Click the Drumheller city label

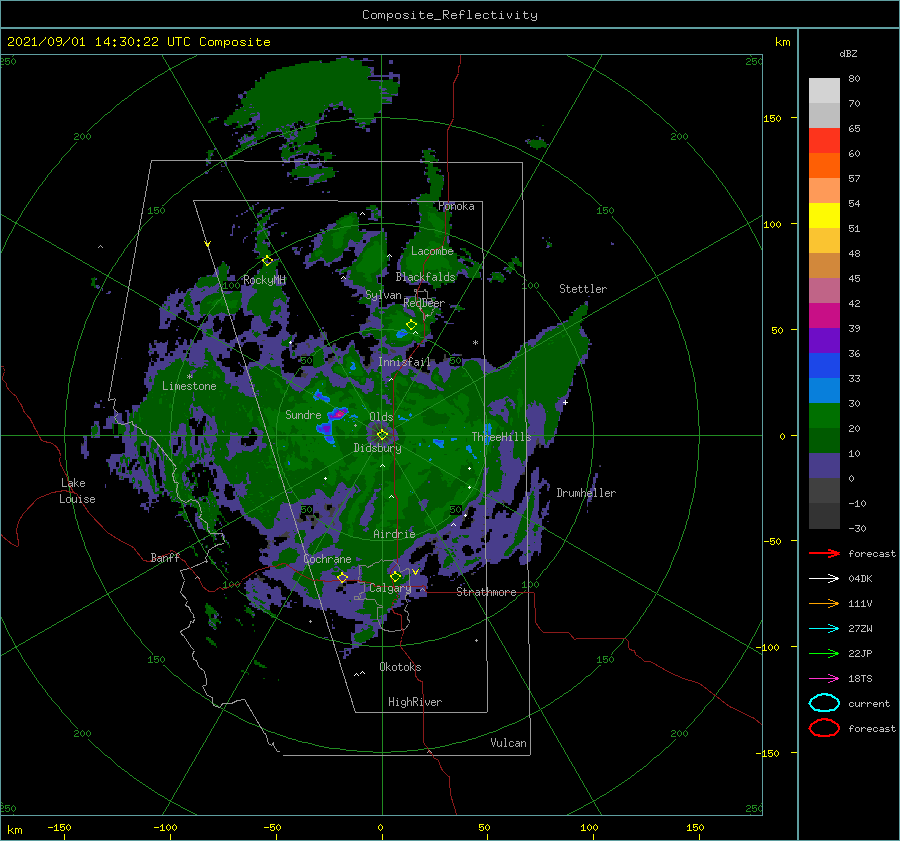(586, 493)
